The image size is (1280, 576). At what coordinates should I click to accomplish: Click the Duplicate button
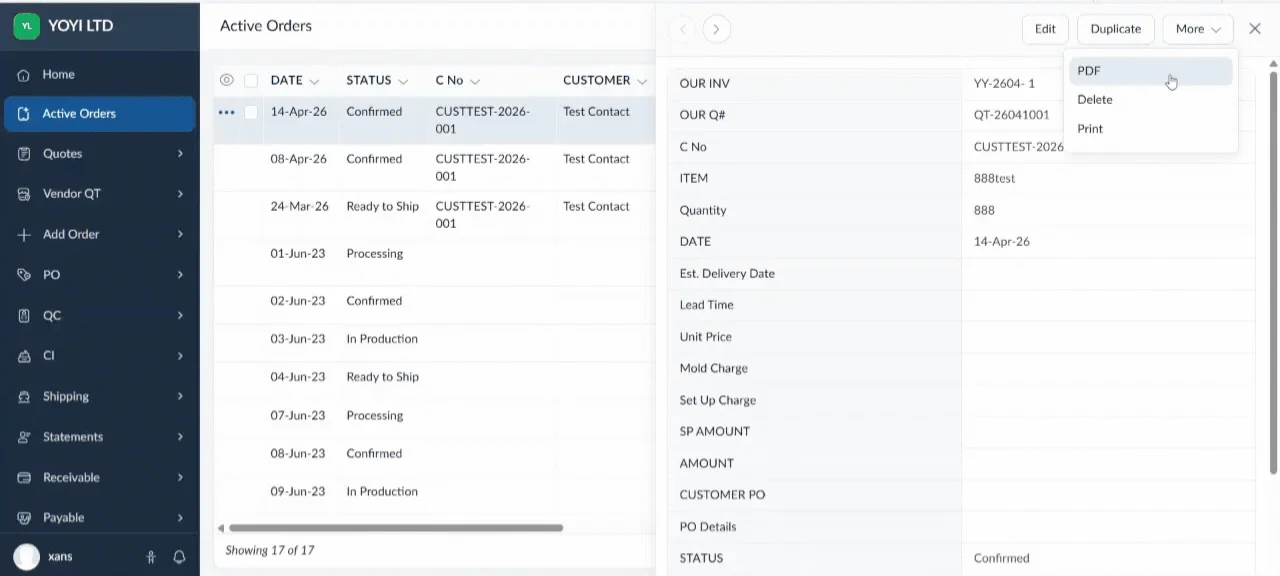(x=1116, y=29)
